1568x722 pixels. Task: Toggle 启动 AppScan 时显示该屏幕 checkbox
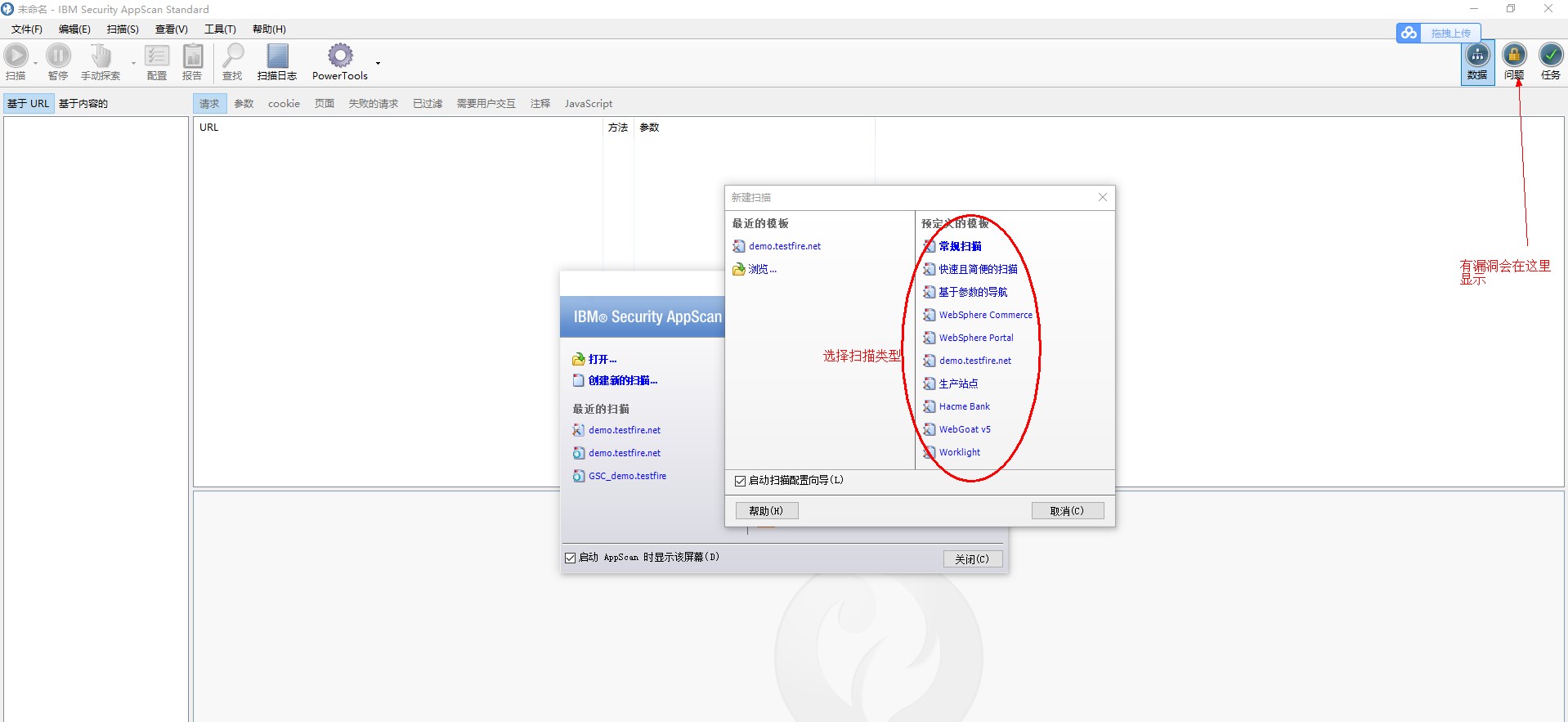(x=570, y=558)
